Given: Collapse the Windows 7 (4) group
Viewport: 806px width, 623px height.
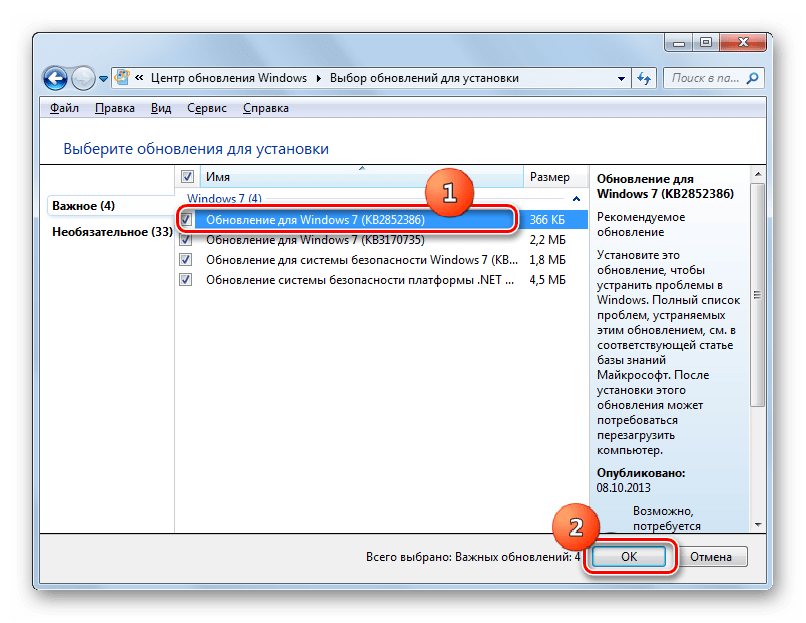Looking at the screenshot, I should coord(576,199).
